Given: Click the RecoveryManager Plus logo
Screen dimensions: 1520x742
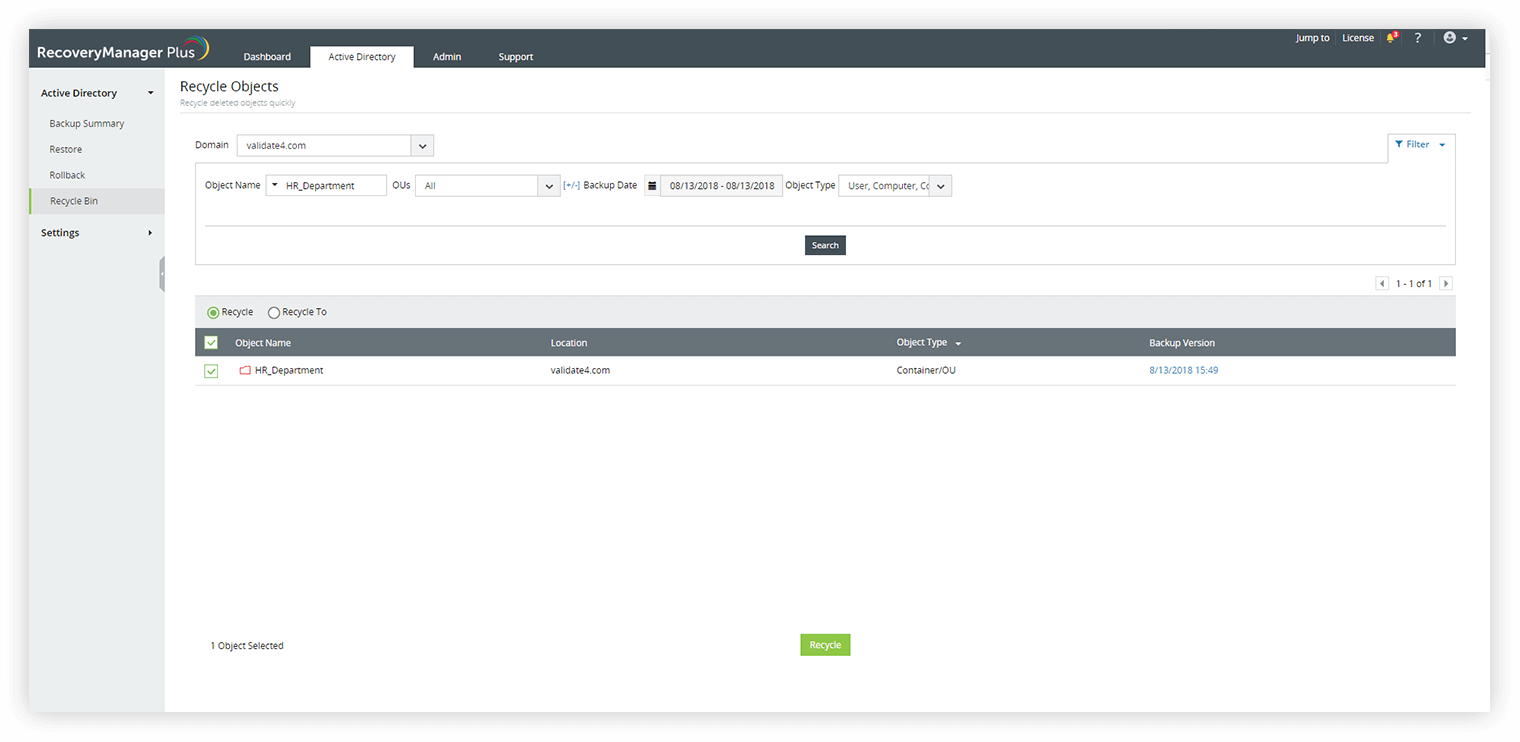Looking at the screenshot, I should pyautogui.click(x=123, y=50).
